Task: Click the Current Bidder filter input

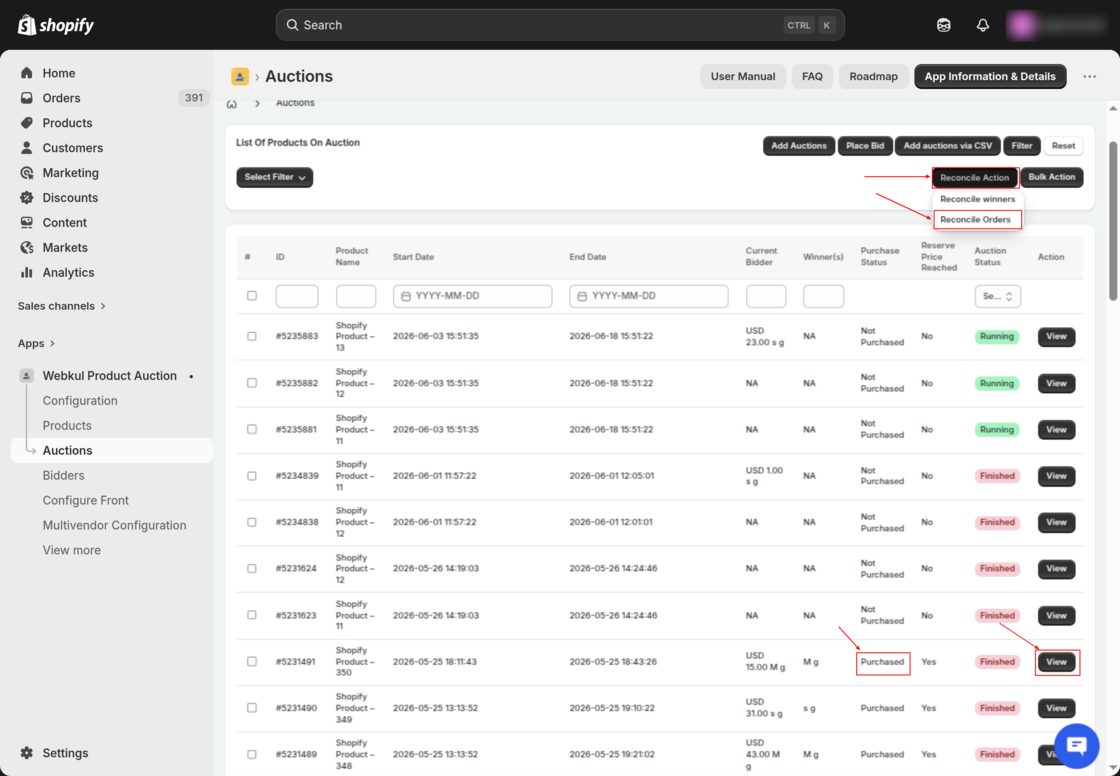Action: tap(766, 296)
